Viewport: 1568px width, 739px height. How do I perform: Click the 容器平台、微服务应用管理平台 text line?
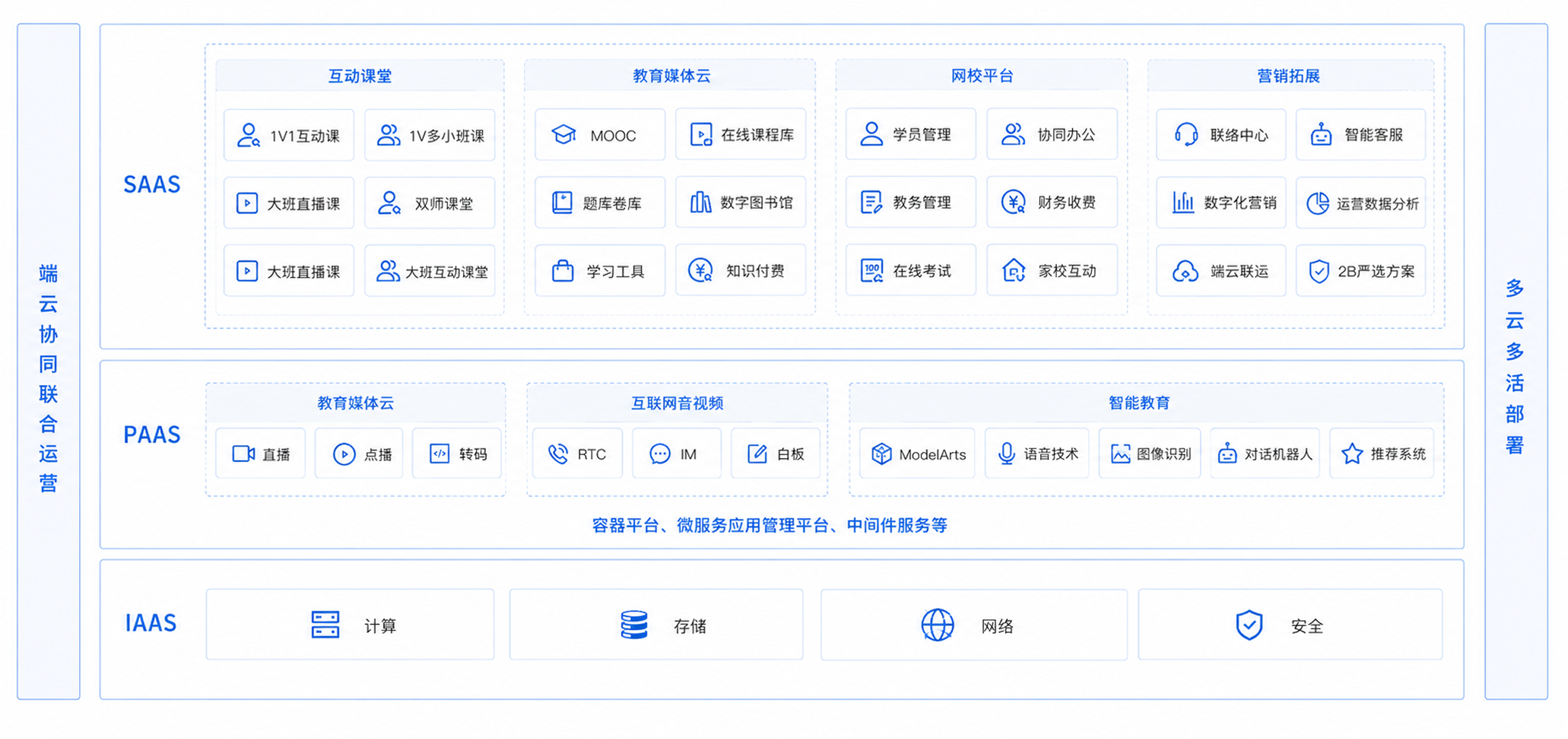point(769,526)
